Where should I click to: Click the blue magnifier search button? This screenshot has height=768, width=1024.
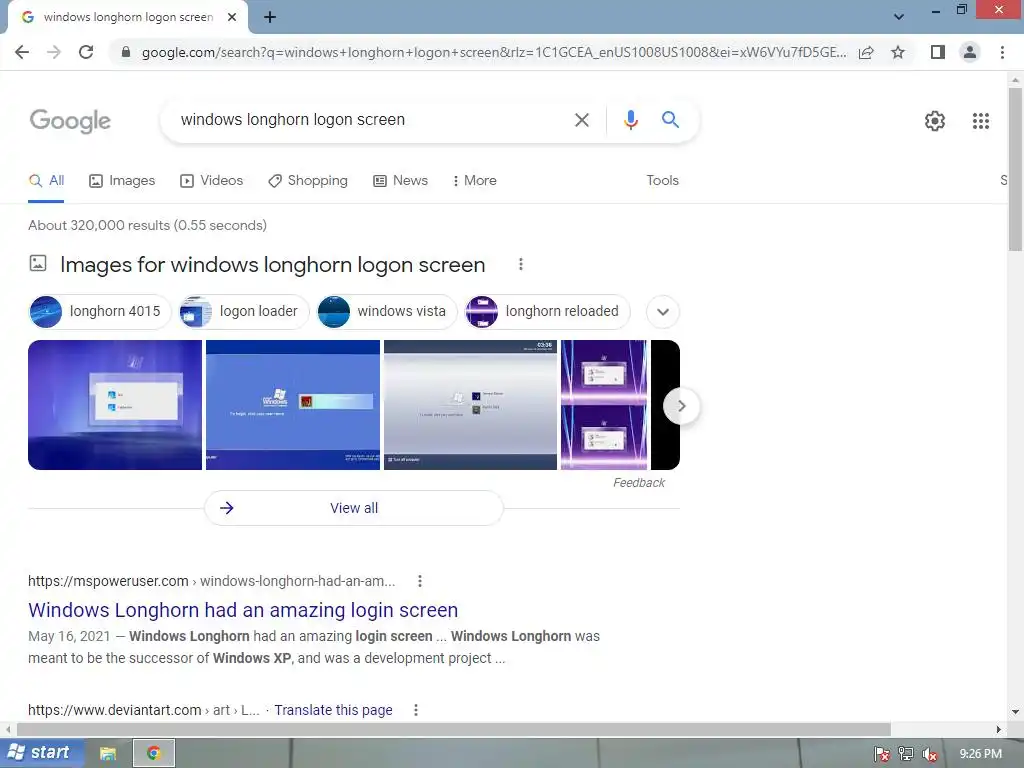tap(670, 120)
